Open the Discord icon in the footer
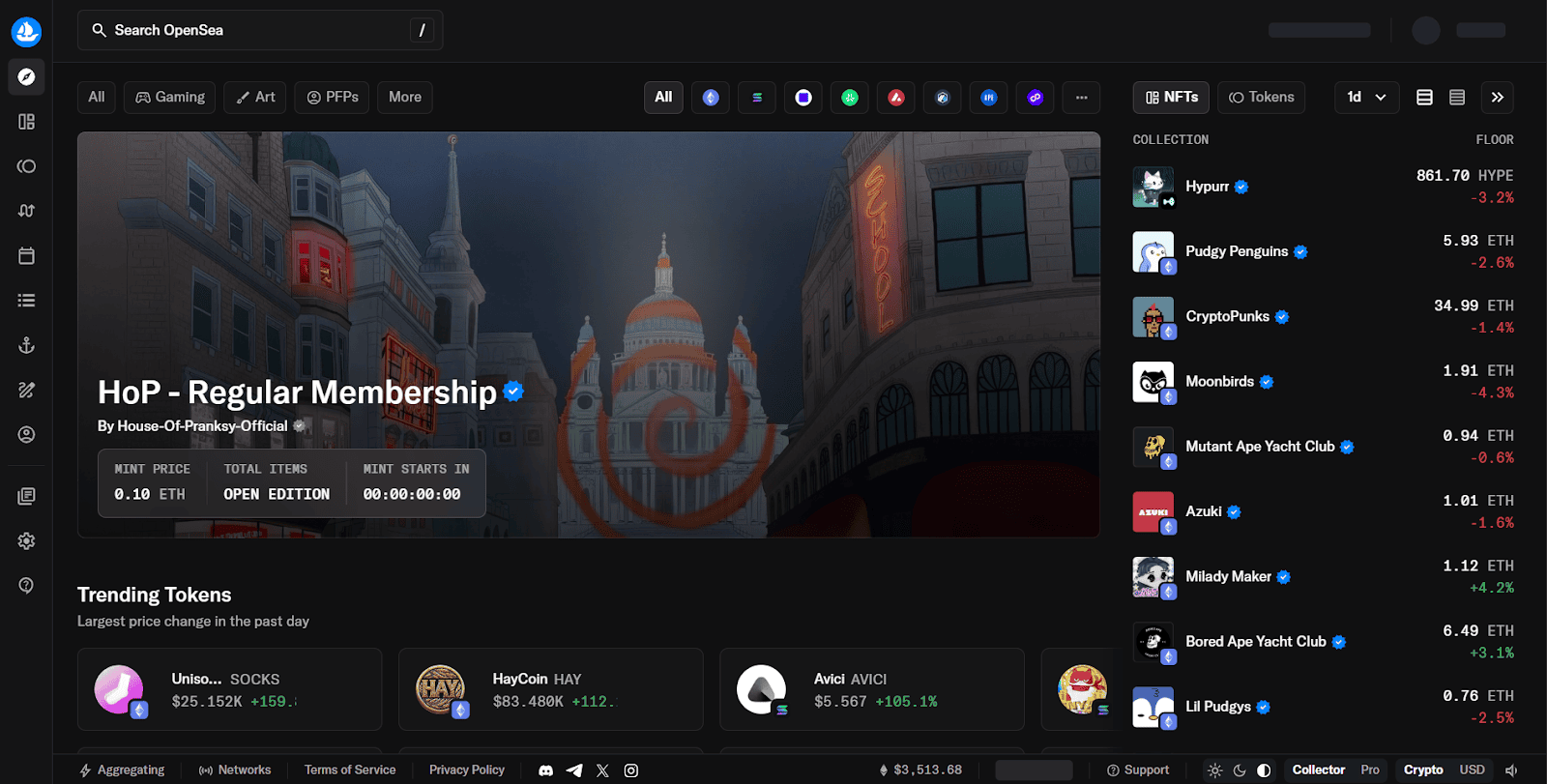This screenshot has width=1547, height=784. pos(546,770)
